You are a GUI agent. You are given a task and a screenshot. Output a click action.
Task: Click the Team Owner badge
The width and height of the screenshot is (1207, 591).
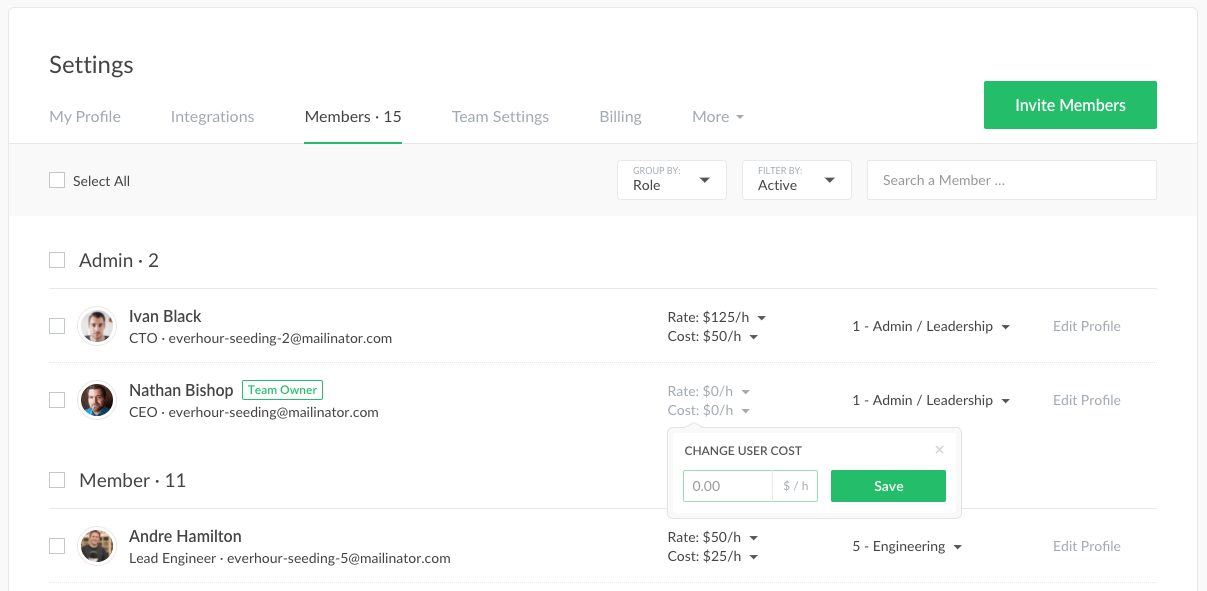point(282,390)
